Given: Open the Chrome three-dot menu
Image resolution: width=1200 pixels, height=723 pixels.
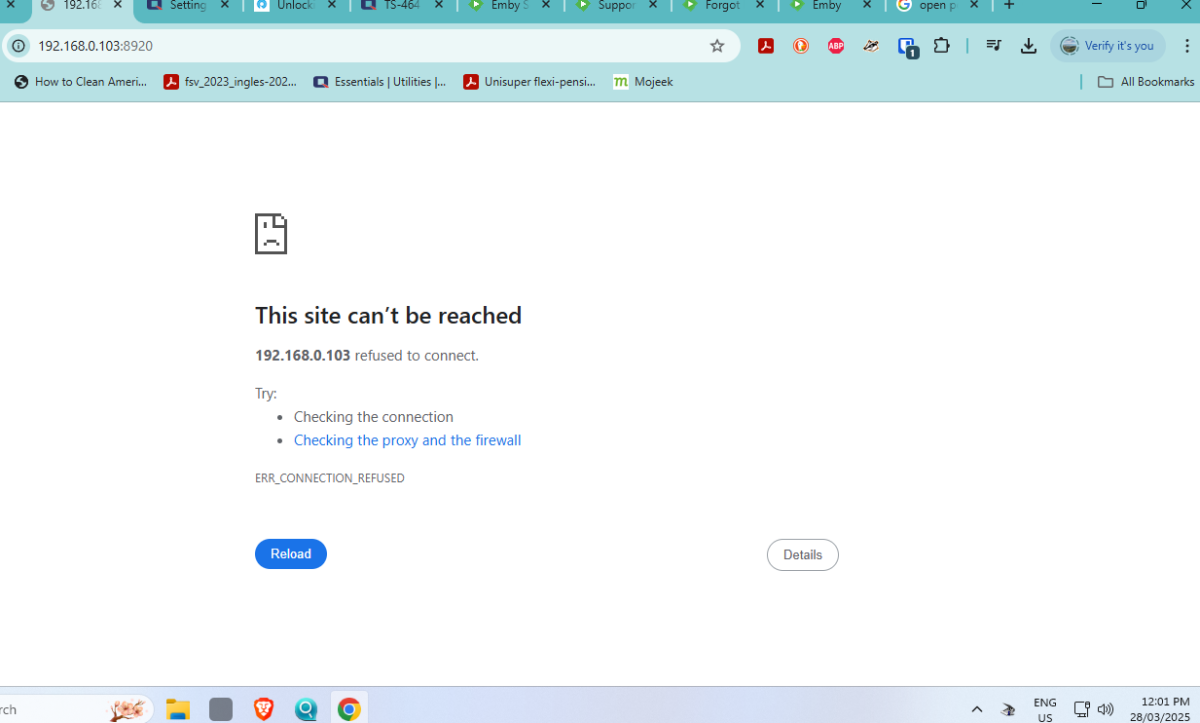Looking at the screenshot, I should click(x=1186, y=46).
